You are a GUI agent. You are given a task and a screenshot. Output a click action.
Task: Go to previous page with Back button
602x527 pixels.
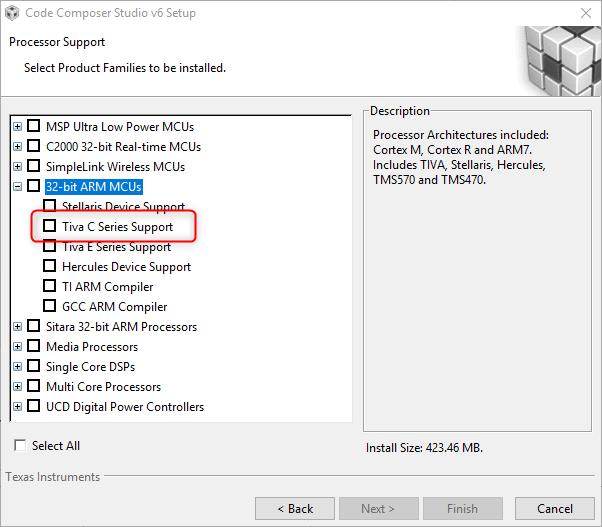[x=295, y=509]
